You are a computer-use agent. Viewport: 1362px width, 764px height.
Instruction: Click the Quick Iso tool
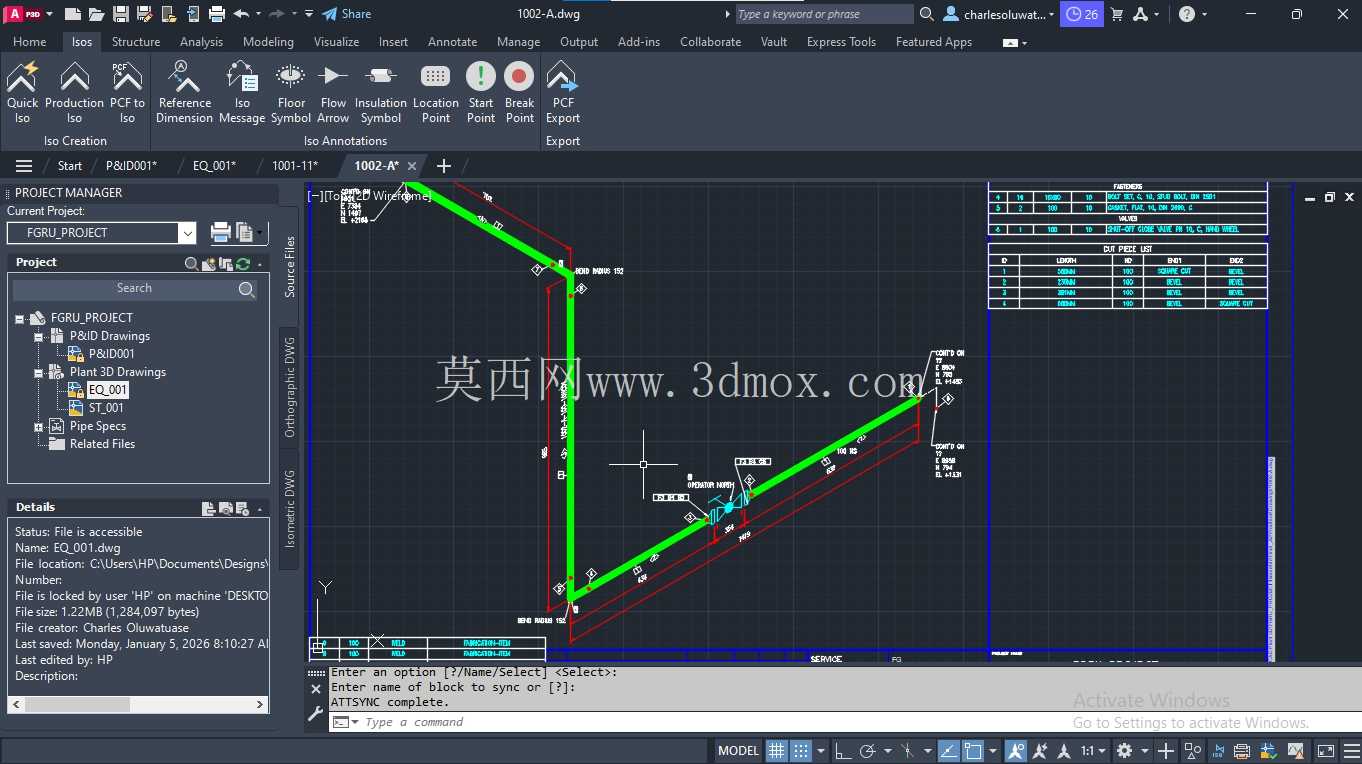click(x=22, y=92)
